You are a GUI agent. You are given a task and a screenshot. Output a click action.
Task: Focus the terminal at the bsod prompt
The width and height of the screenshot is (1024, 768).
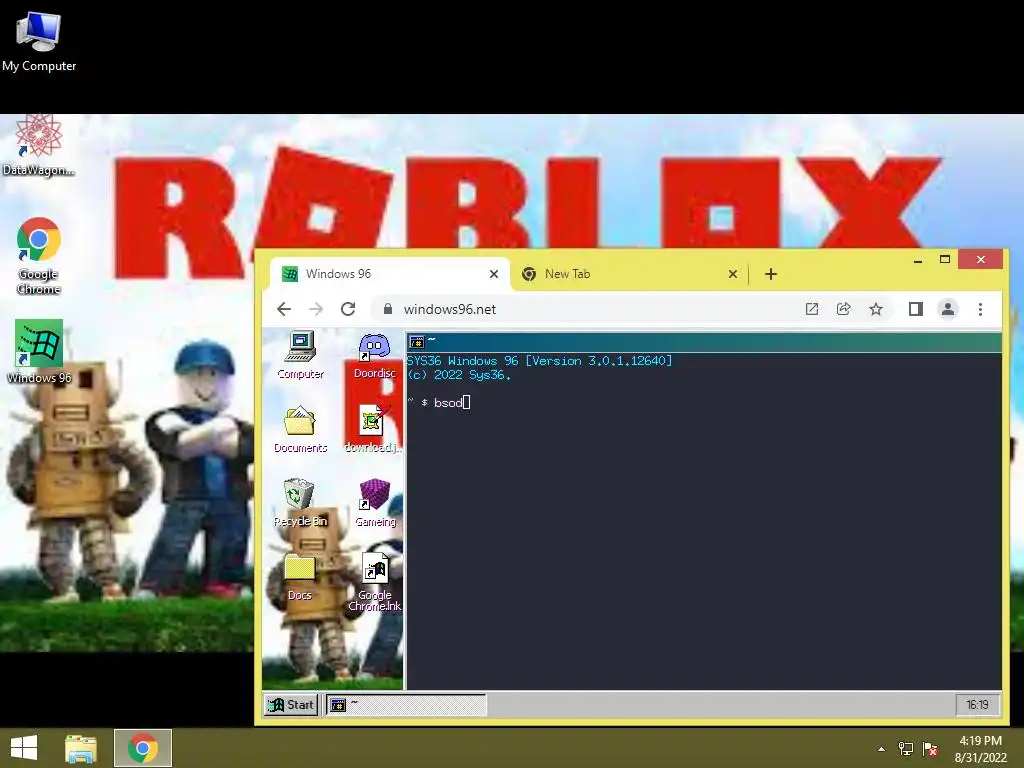[466, 402]
